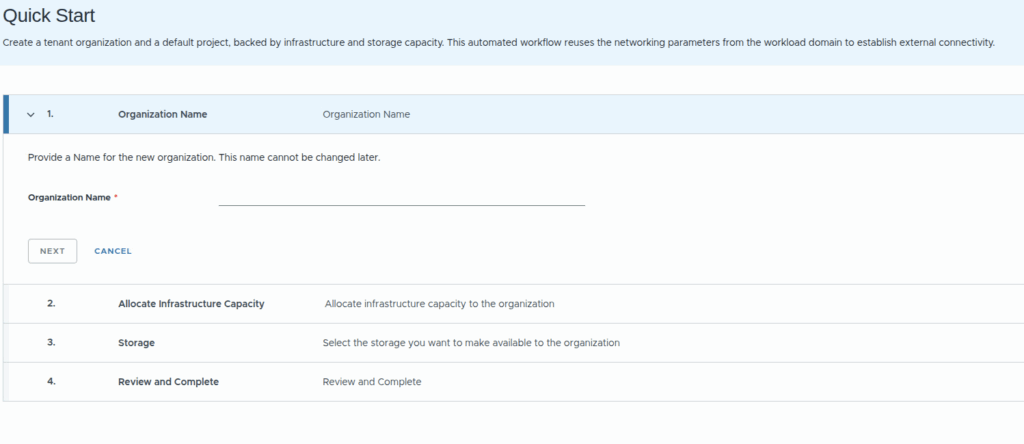Click the Organization Name field label
This screenshot has height=444, width=1024.
tap(69, 198)
